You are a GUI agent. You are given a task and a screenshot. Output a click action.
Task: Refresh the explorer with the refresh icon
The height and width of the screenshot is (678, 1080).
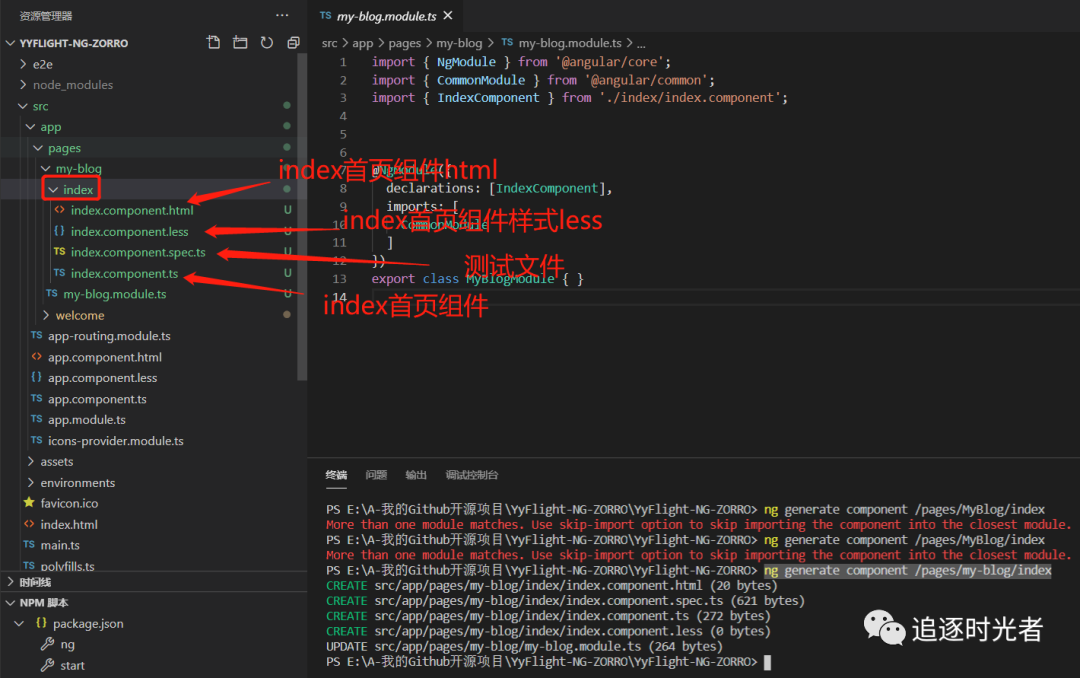tap(267, 43)
